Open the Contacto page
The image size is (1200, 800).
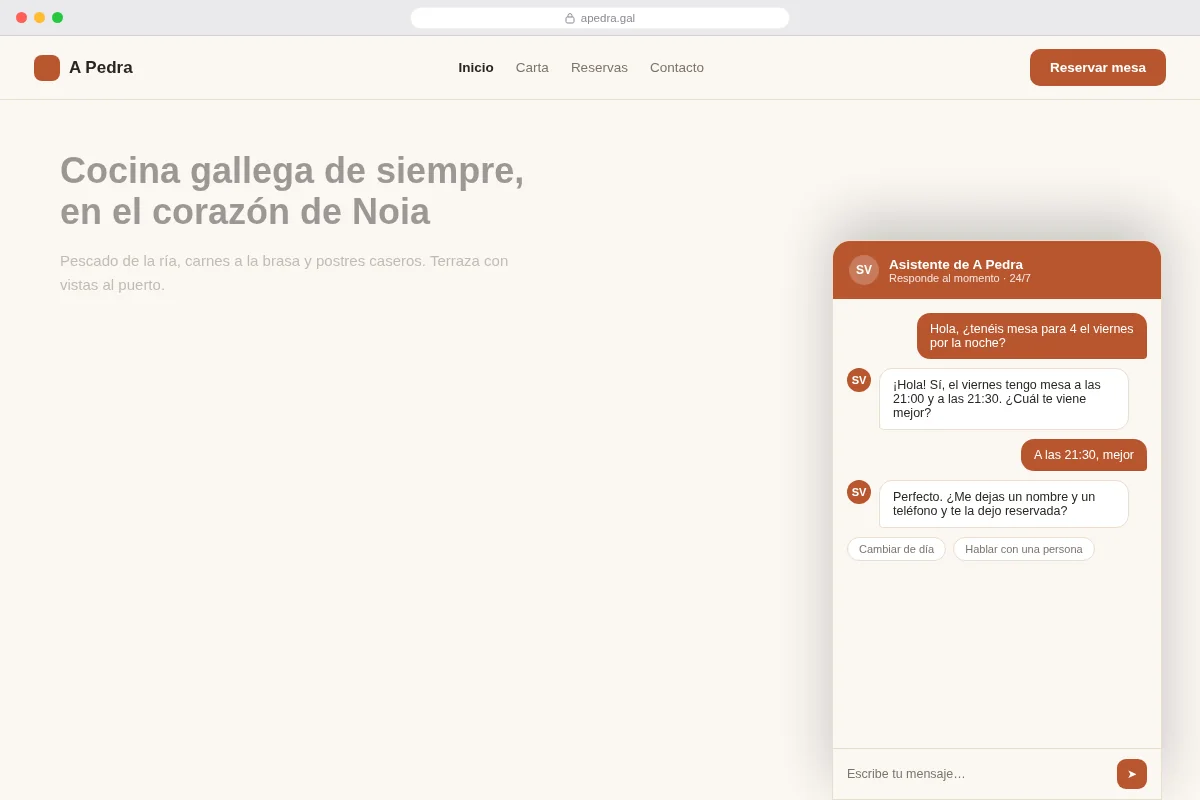coord(677,68)
